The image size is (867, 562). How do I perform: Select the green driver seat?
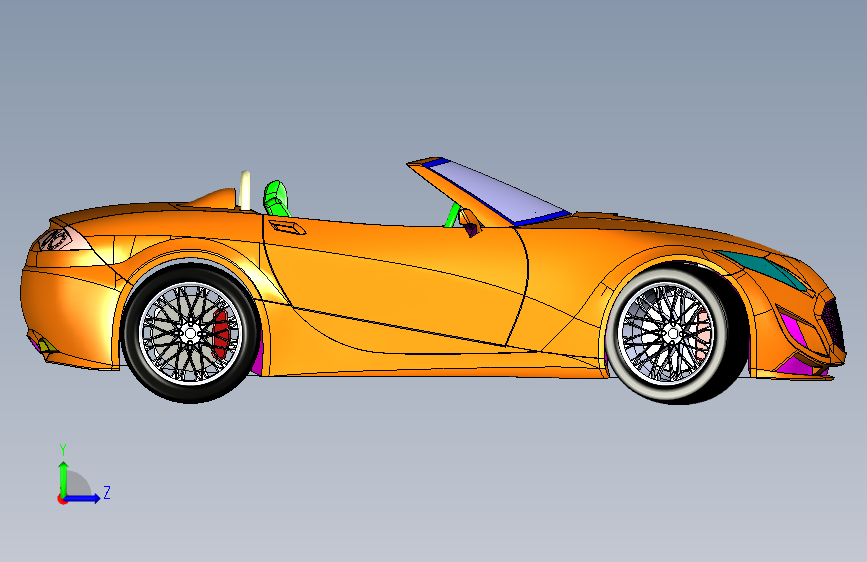point(276,198)
